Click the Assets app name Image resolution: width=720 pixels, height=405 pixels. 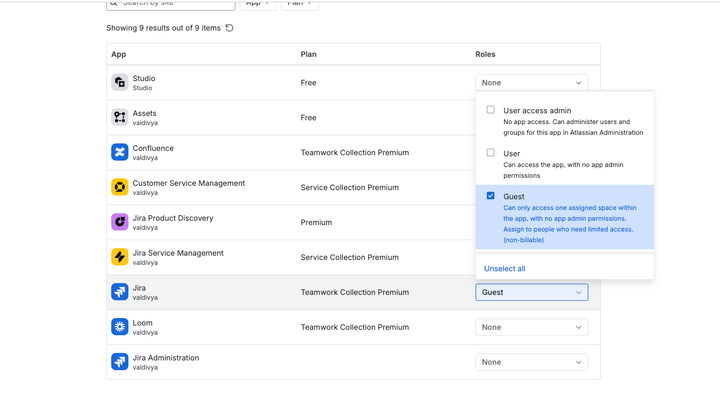click(144, 113)
